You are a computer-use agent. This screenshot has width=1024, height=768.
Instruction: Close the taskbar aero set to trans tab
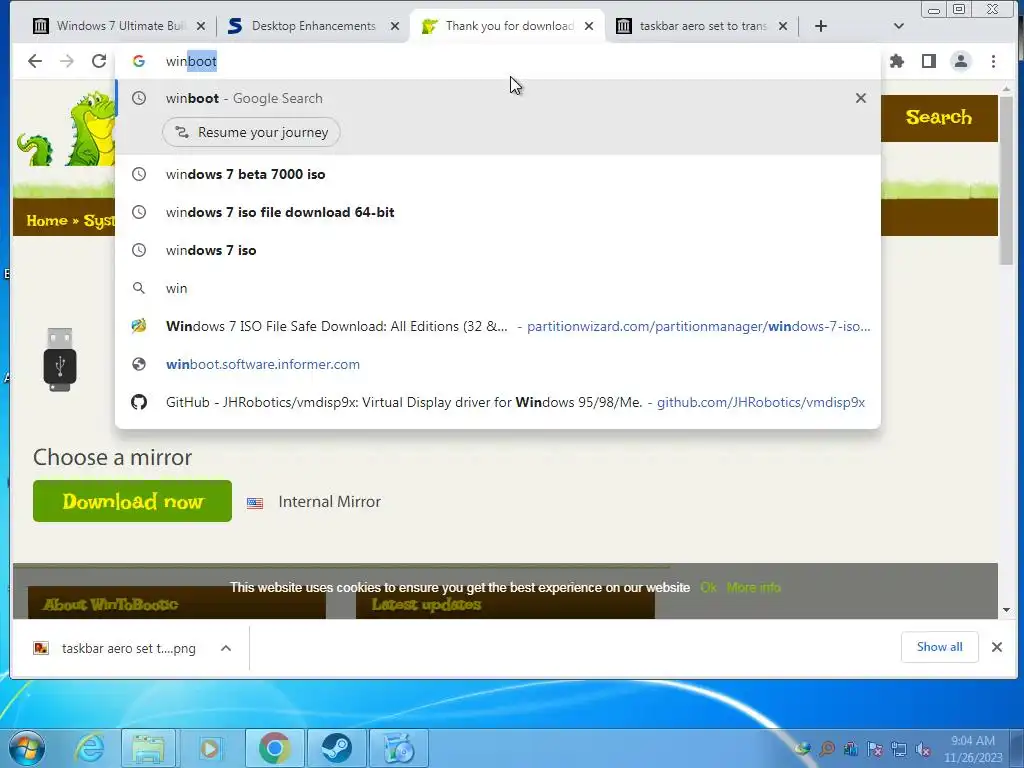point(783,26)
